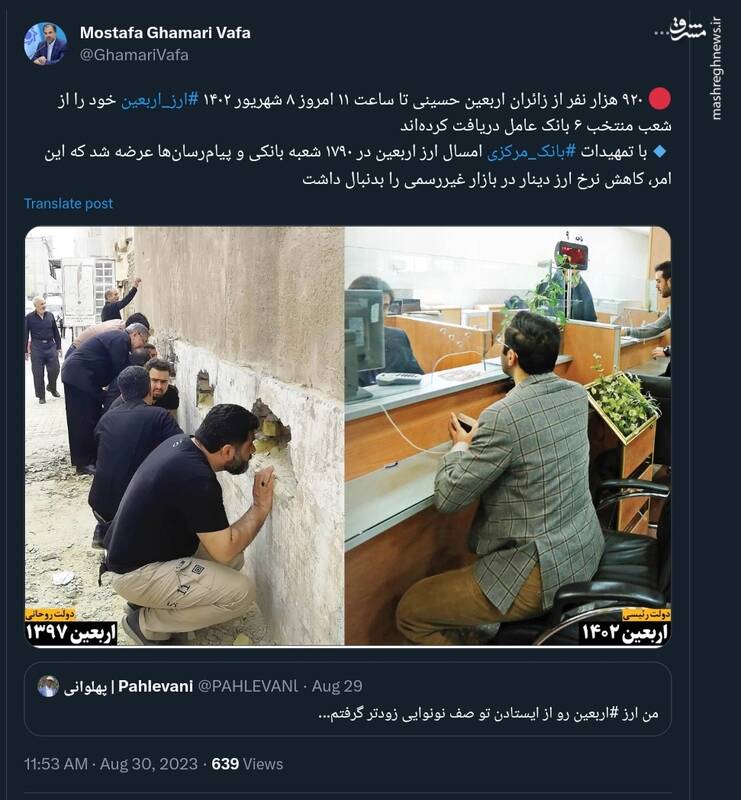Screen dimensions: 741x800
Task: Open the #ارز_اربعین hashtag
Action: [159, 100]
